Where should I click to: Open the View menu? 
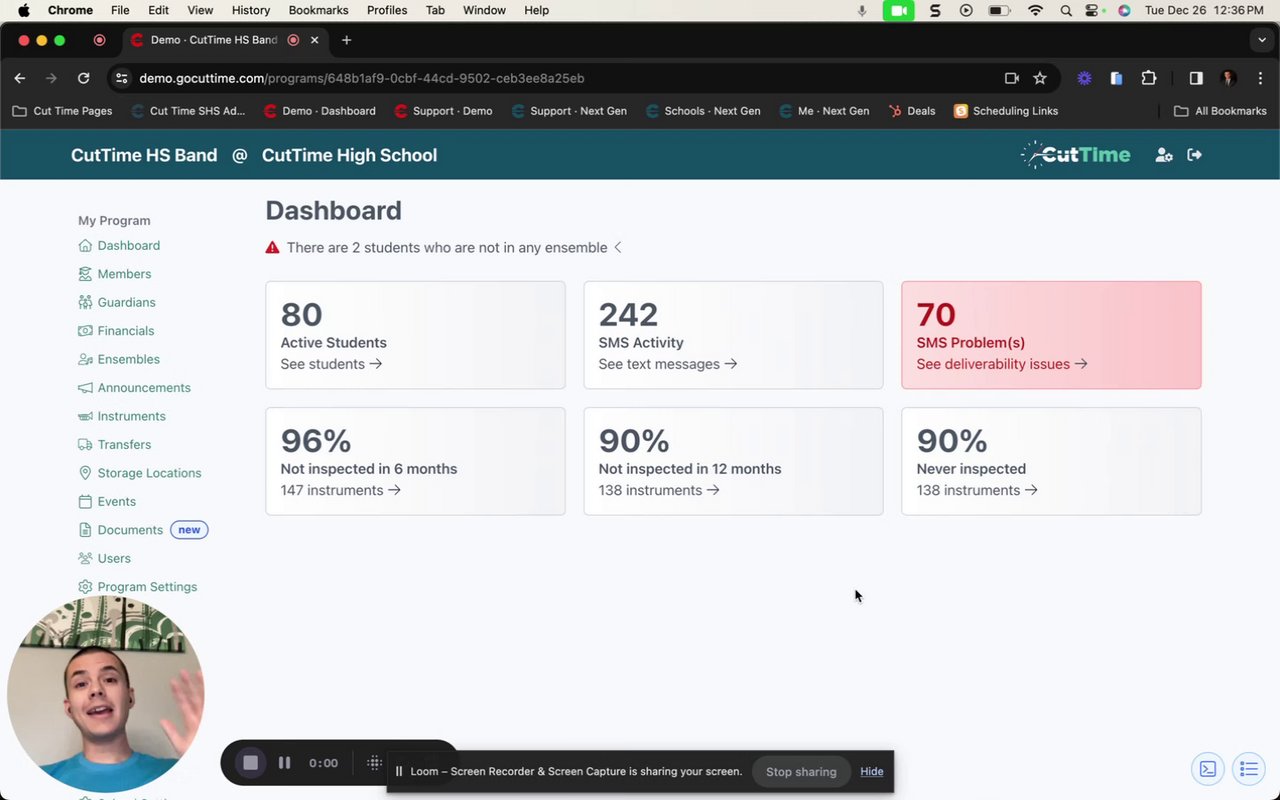point(200,10)
